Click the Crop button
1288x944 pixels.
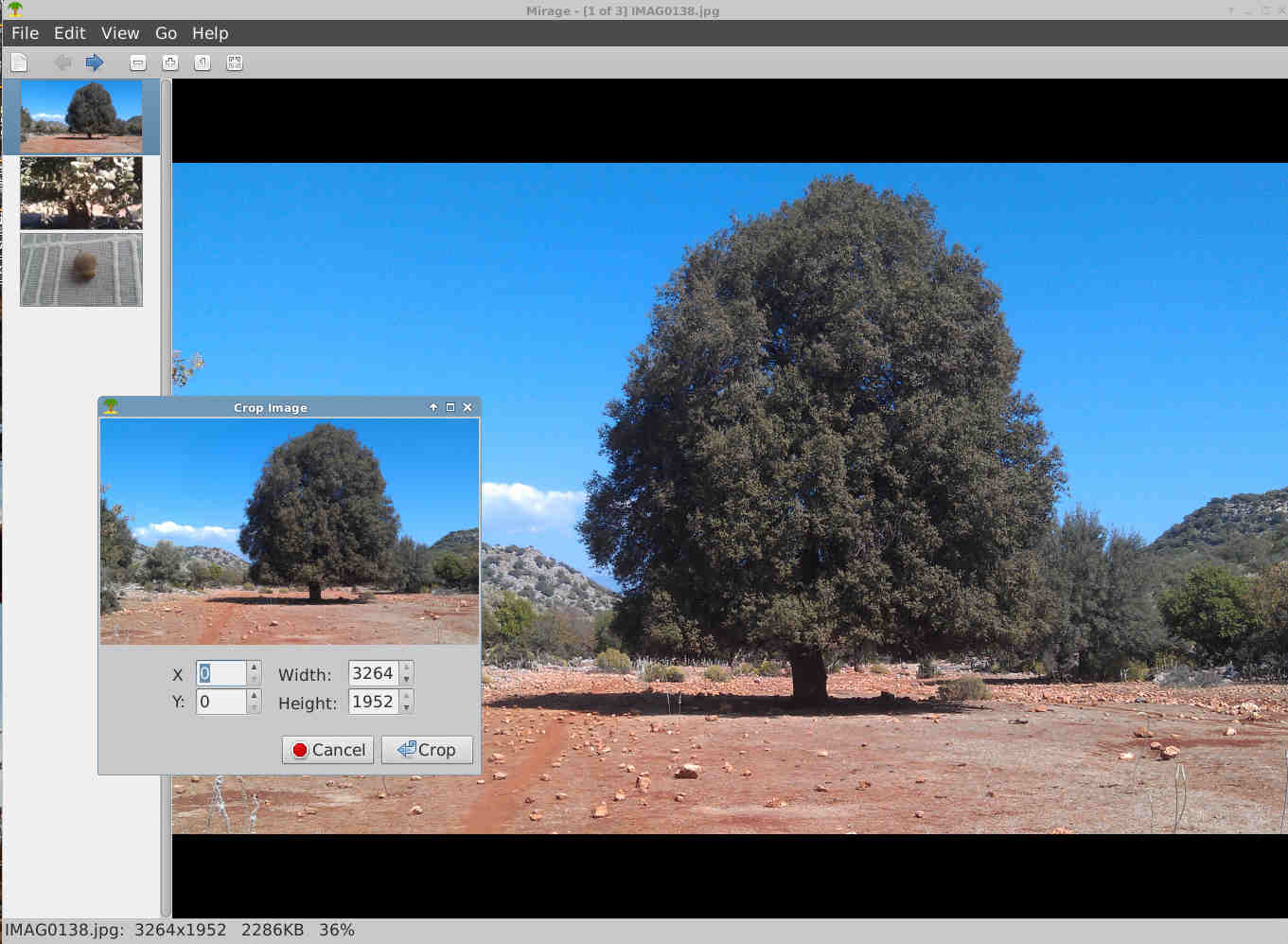coord(427,750)
